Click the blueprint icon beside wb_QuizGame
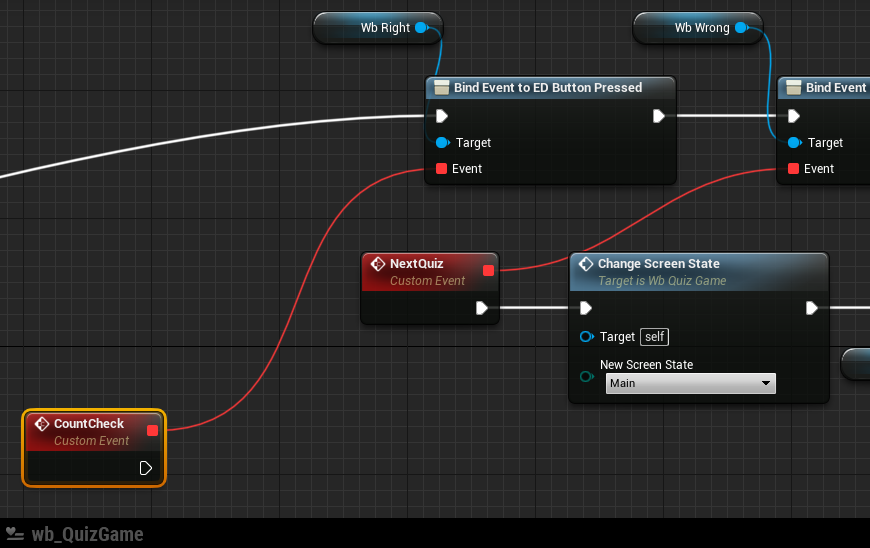870x548 pixels. click(15, 534)
